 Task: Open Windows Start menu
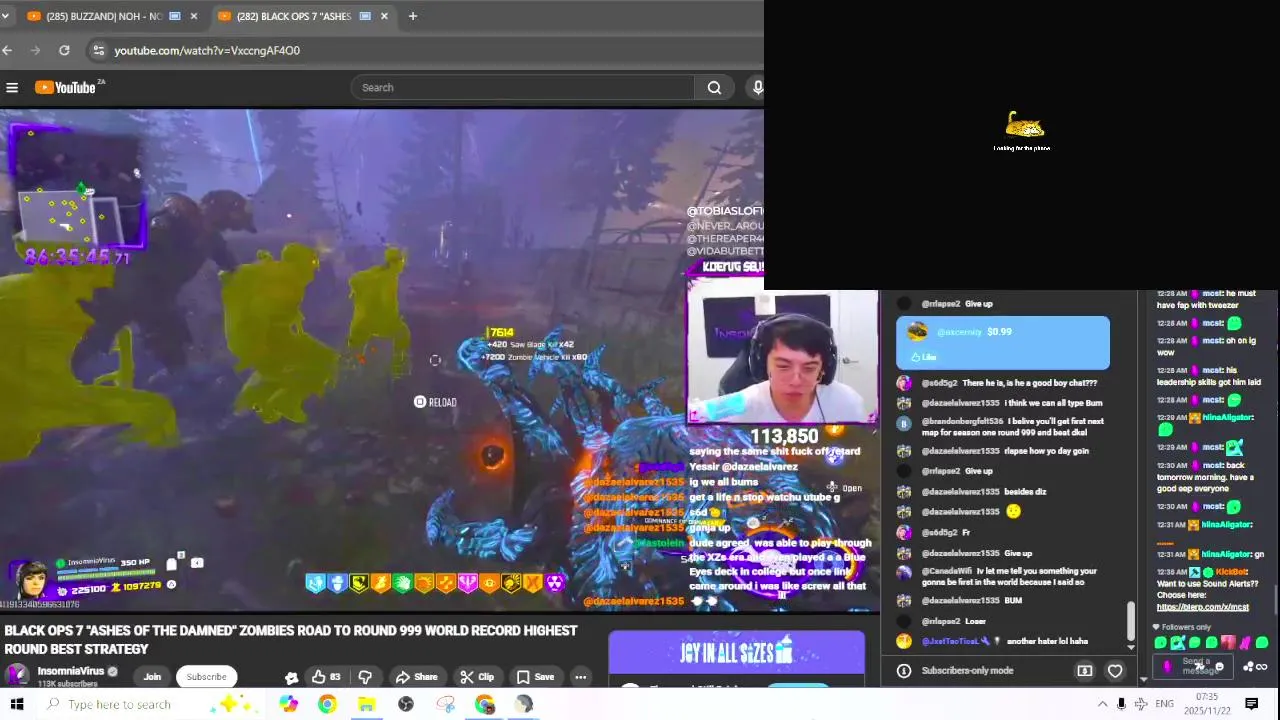pos(17,704)
